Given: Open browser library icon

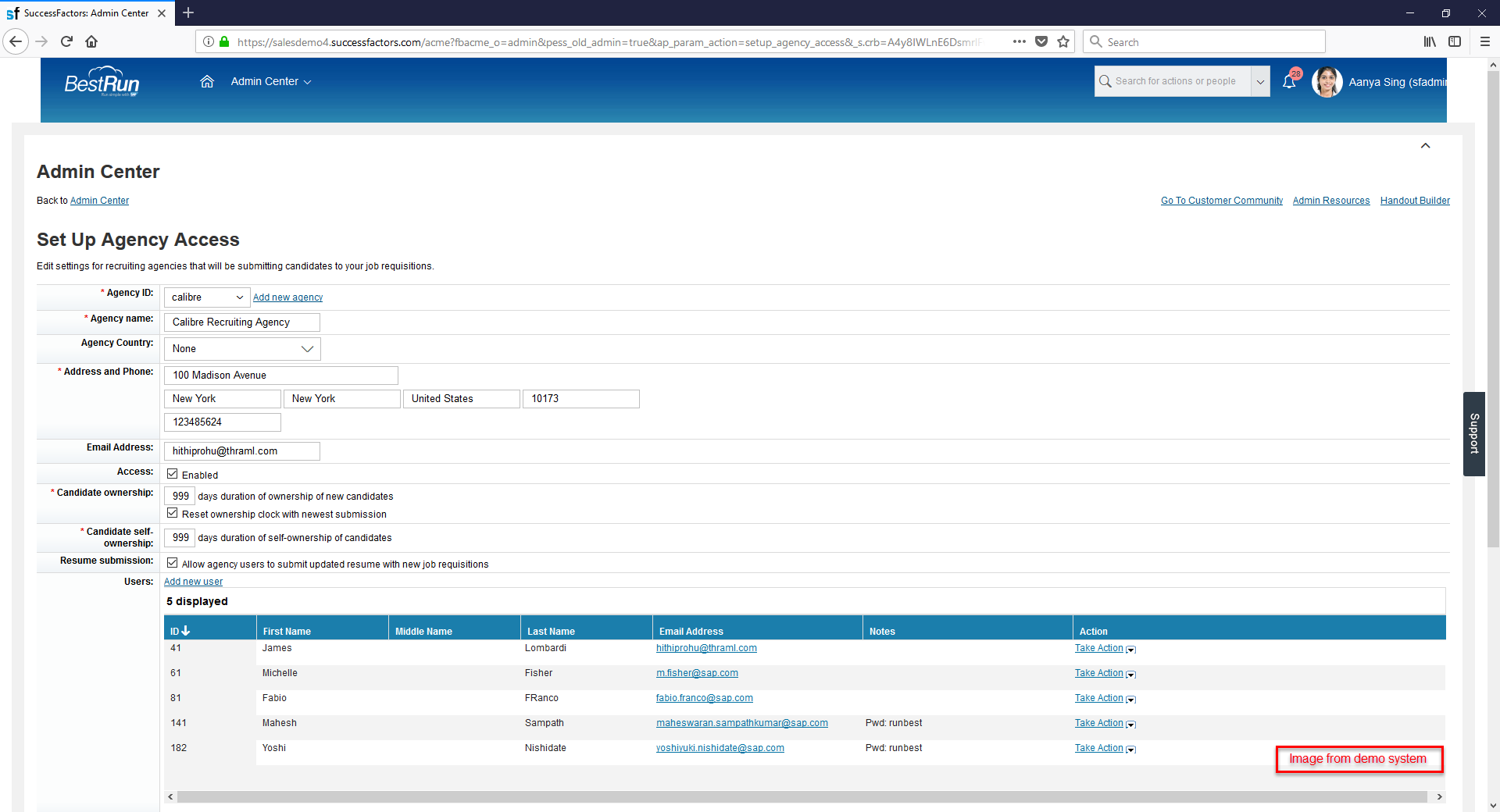Looking at the screenshot, I should pos(1430,41).
